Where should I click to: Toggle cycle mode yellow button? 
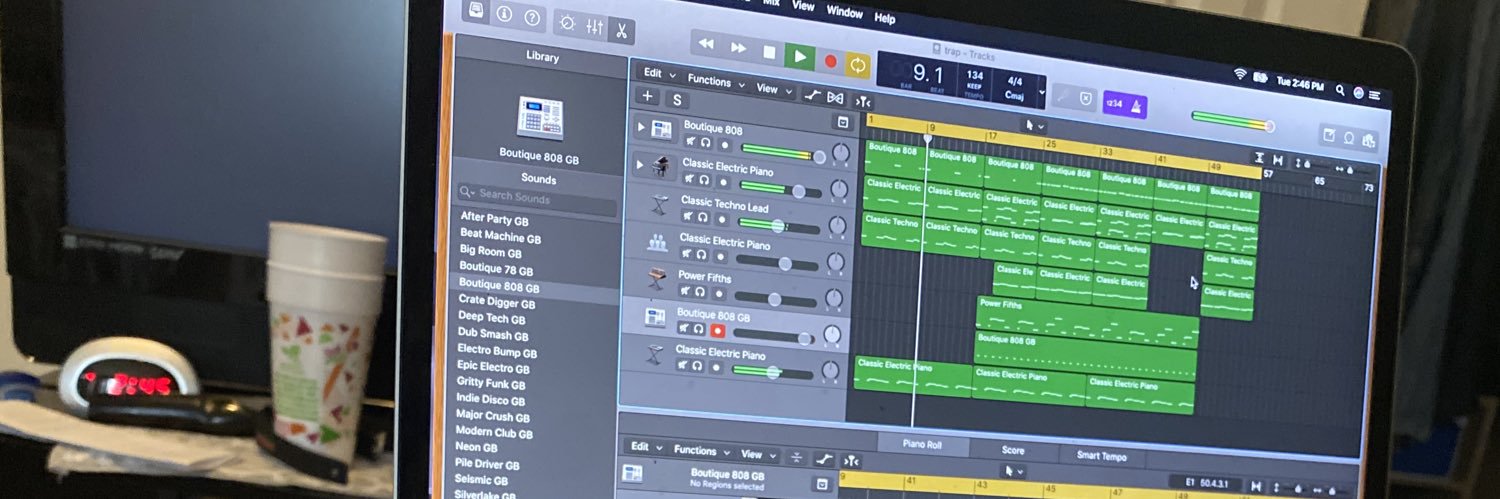coord(858,64)
